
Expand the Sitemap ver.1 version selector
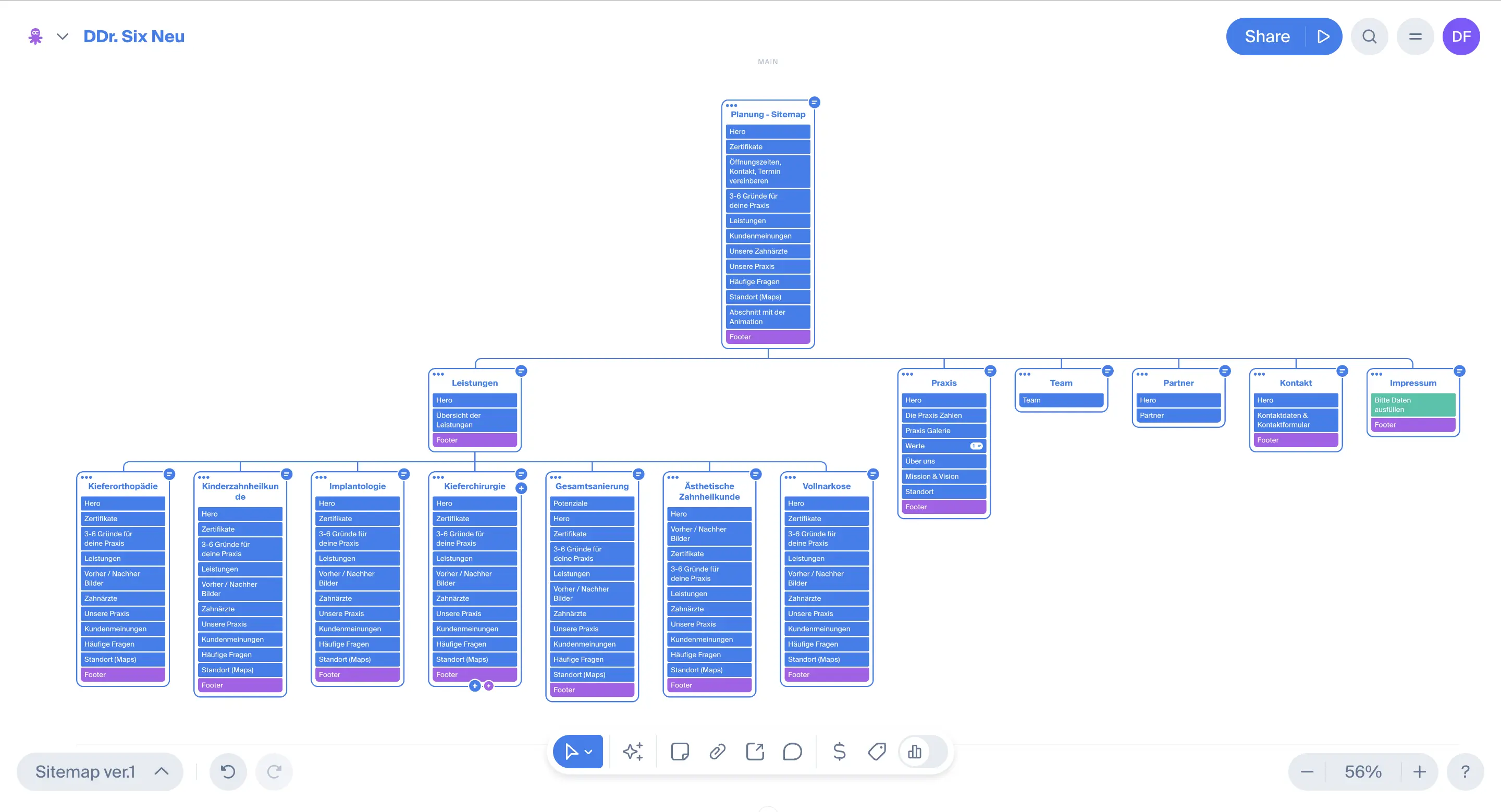(x=100, y=772)
